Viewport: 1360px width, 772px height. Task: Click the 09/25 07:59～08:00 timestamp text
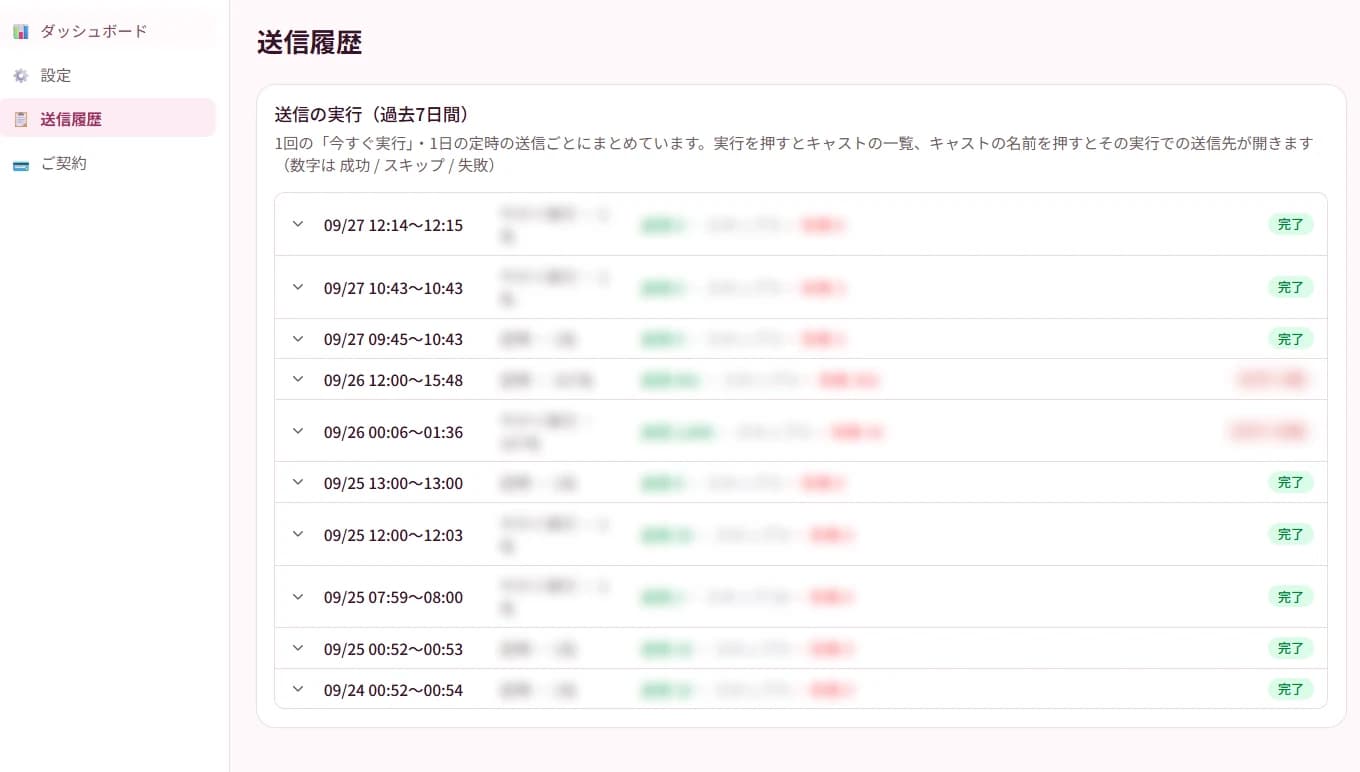pyautogui.click(x=393, y=597)
